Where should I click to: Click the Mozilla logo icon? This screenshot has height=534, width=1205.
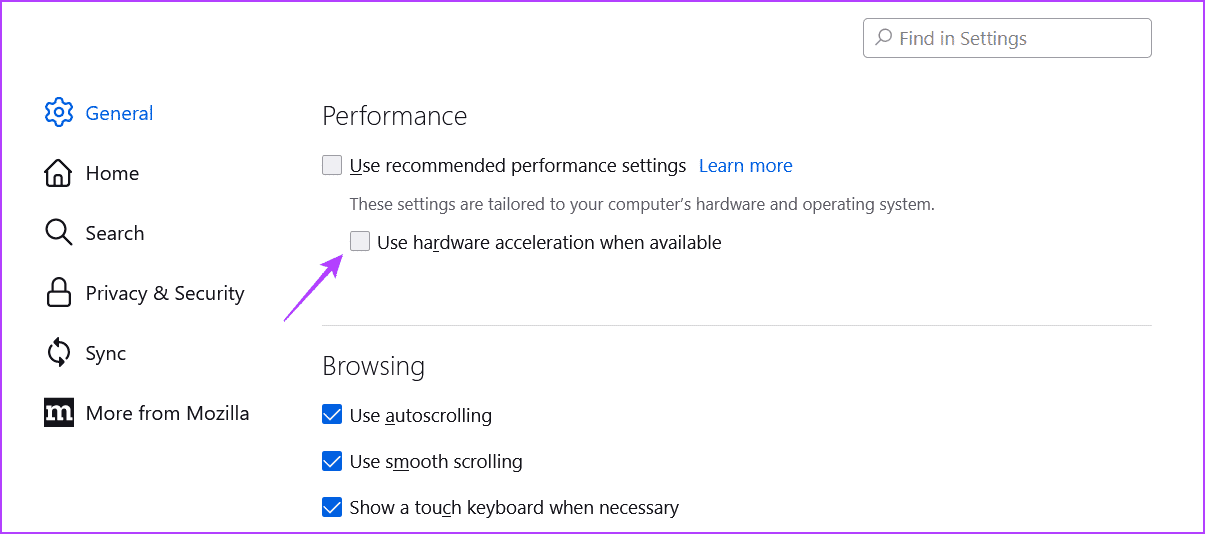point(59,413)
